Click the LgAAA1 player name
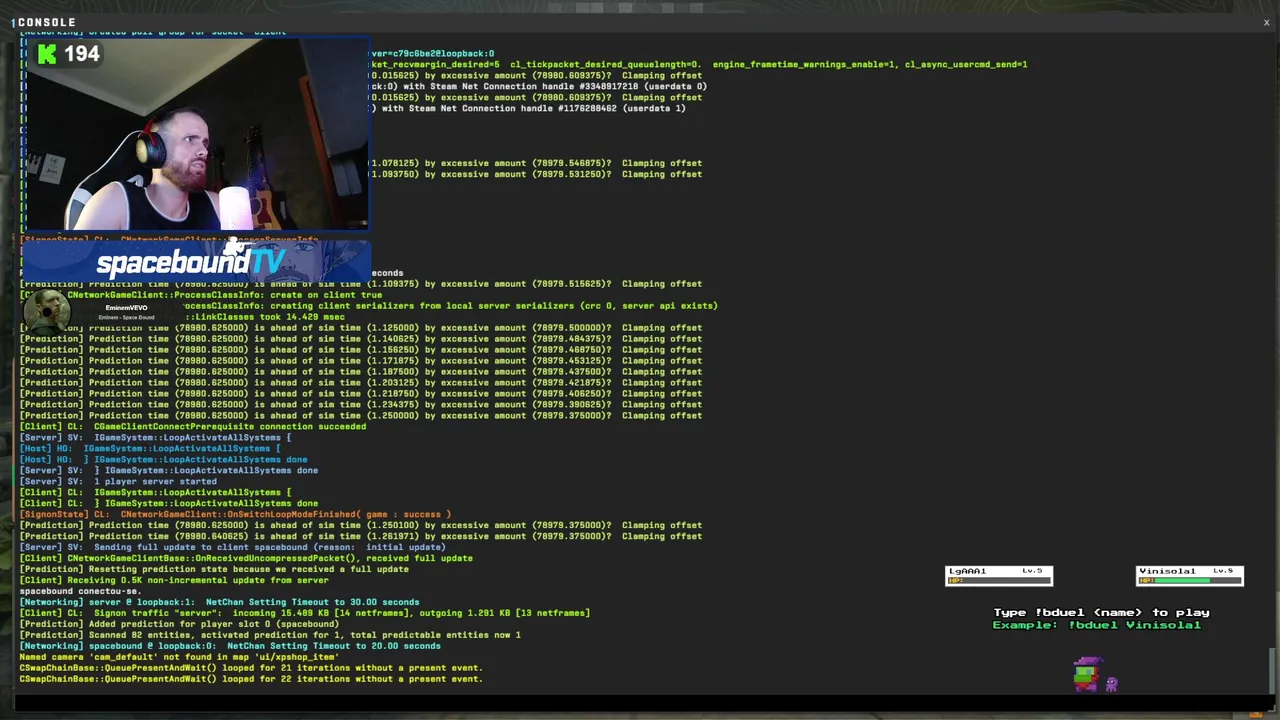 coord(967,571)
